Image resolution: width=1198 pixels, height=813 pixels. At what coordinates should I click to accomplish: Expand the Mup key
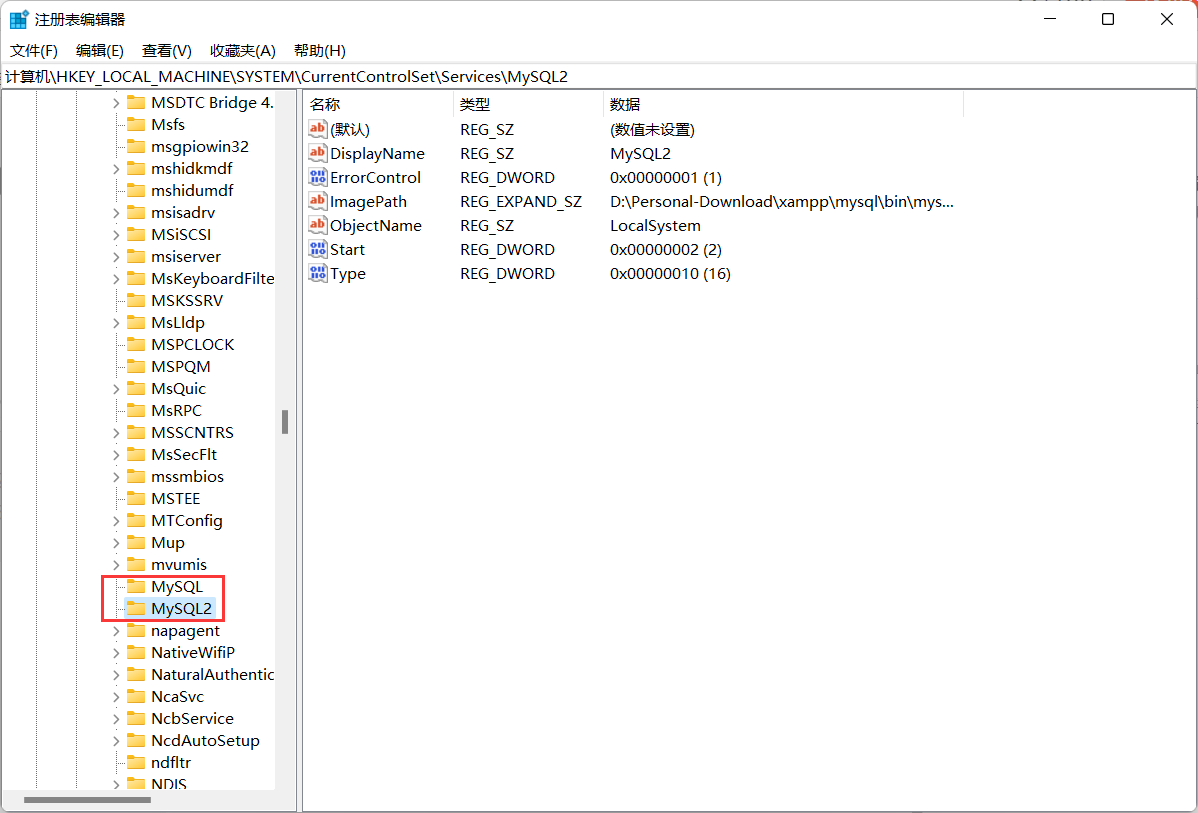[x=116, y=543]
